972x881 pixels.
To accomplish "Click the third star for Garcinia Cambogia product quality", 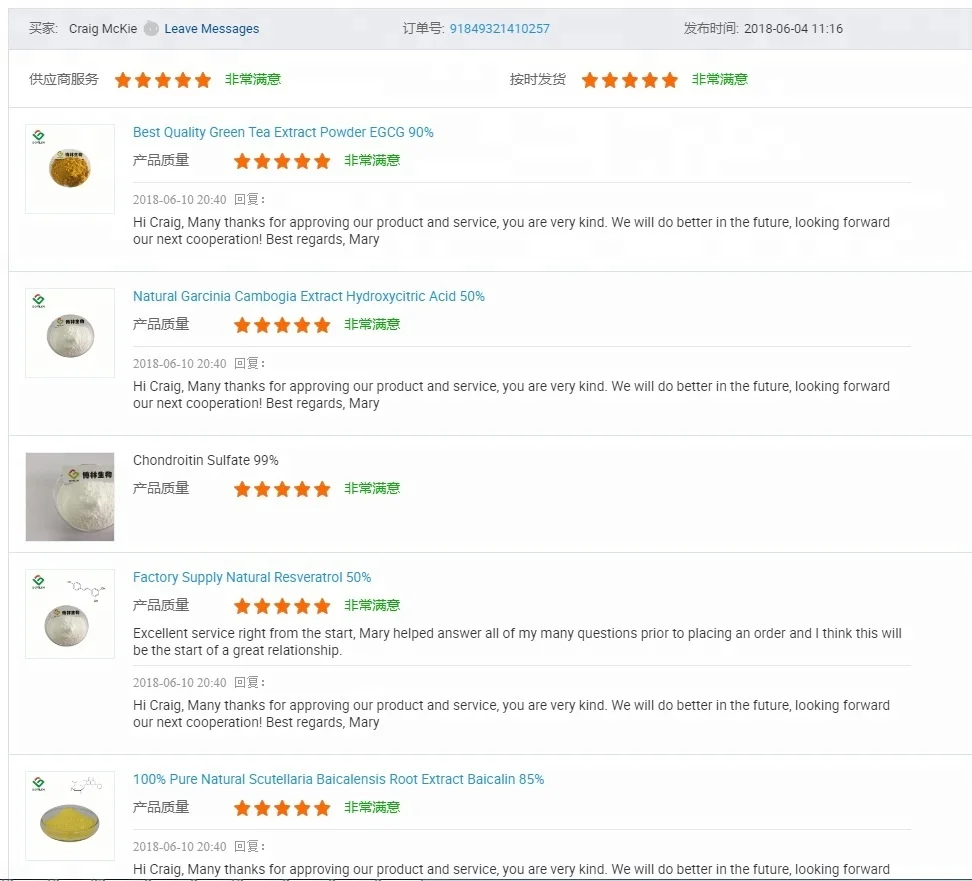I will (282, 324).
